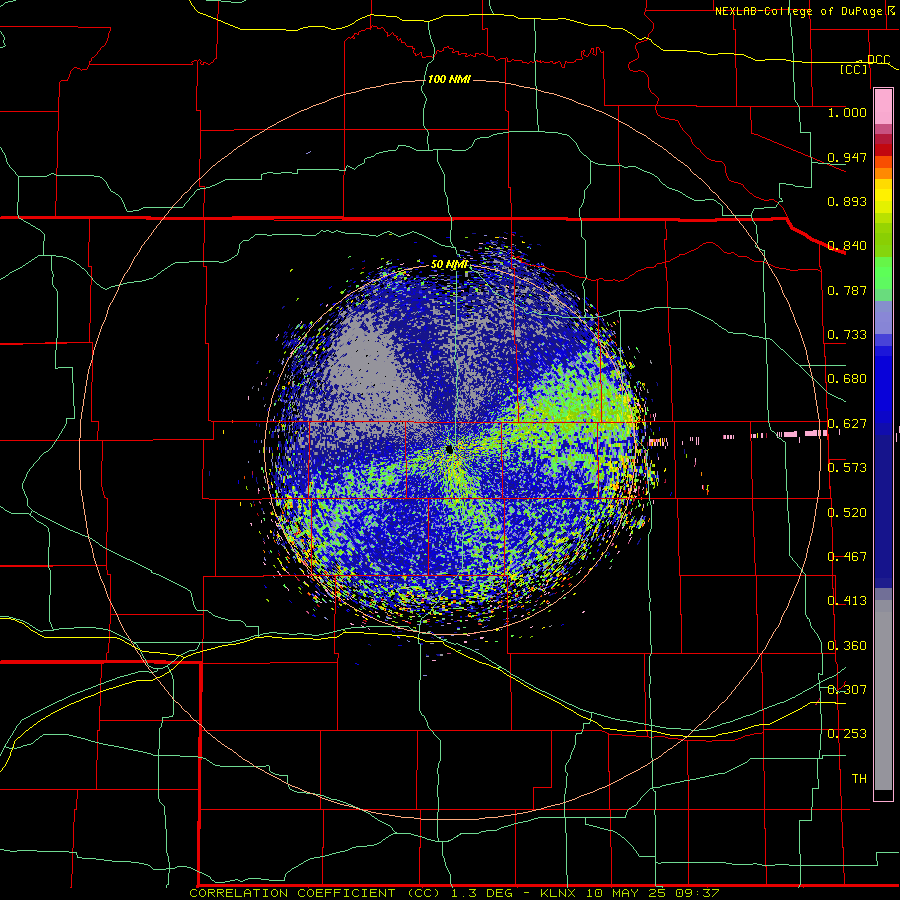Pick the pink segment at color bar top
900x900 pixels.
[883, 106]
